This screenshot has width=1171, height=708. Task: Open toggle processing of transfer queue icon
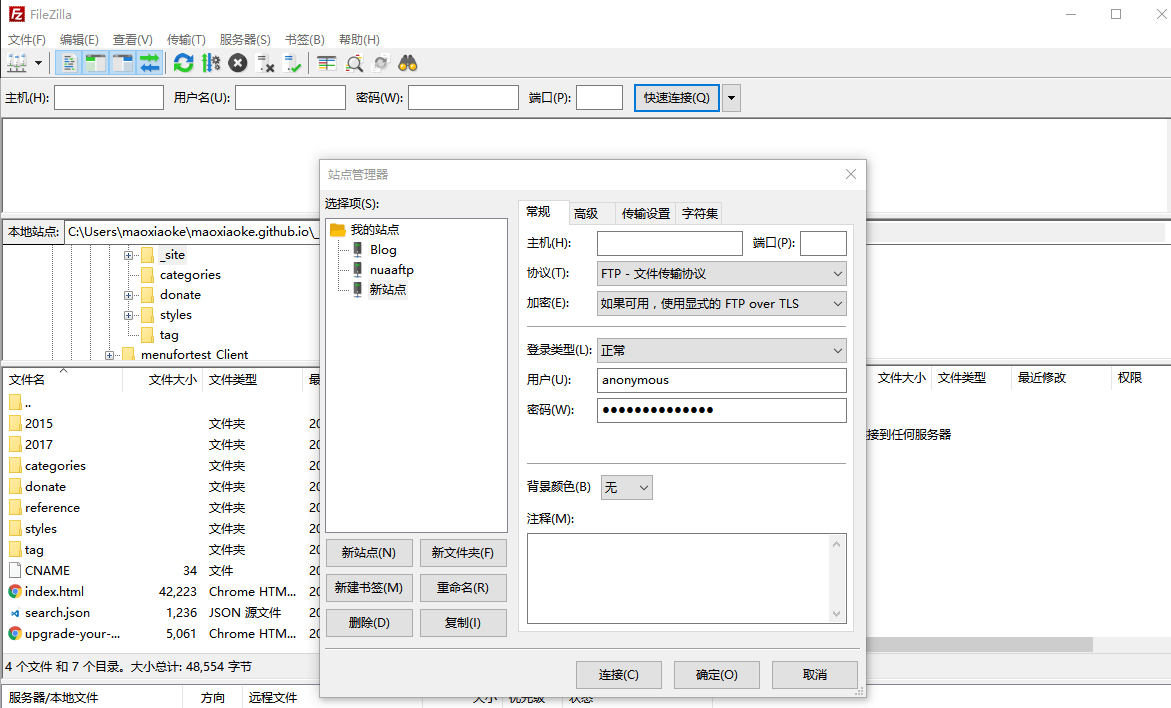click(211, 62)
